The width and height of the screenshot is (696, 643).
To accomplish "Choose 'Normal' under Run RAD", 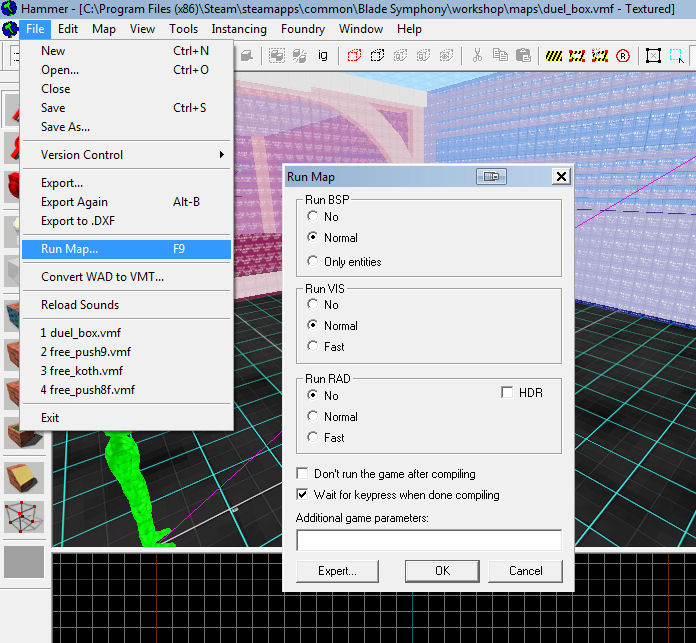I will click(x=314, y=417).
